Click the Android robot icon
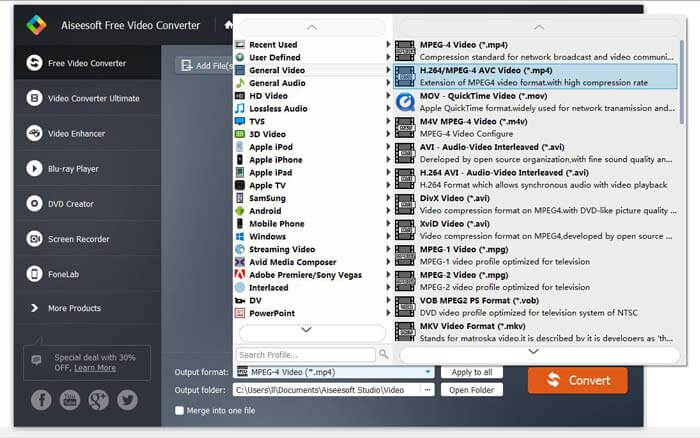The height and width of the screenshot is (438, 700). (x=240, y=211)
